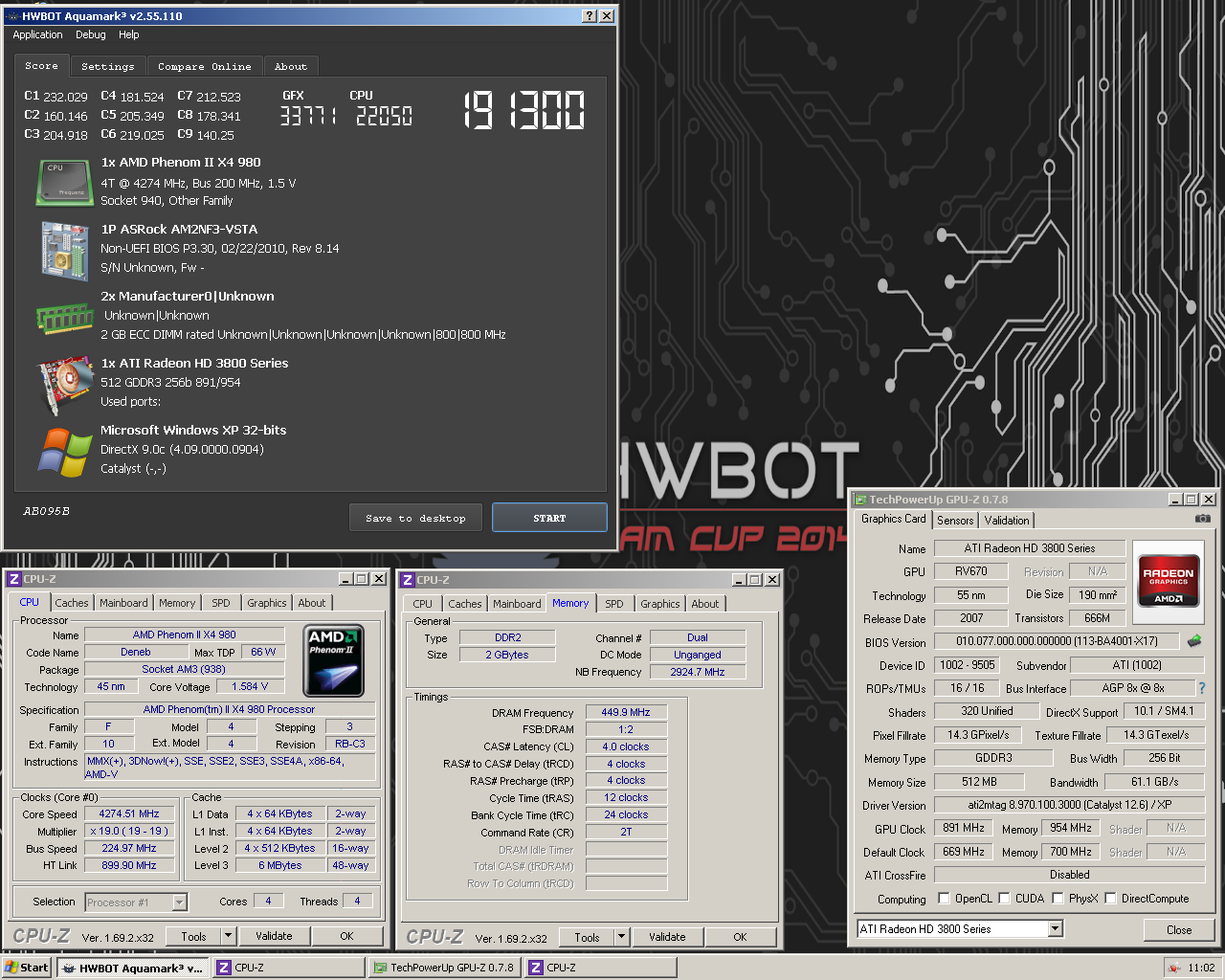Click the Aquamark help question mark button

pos(590,16)
